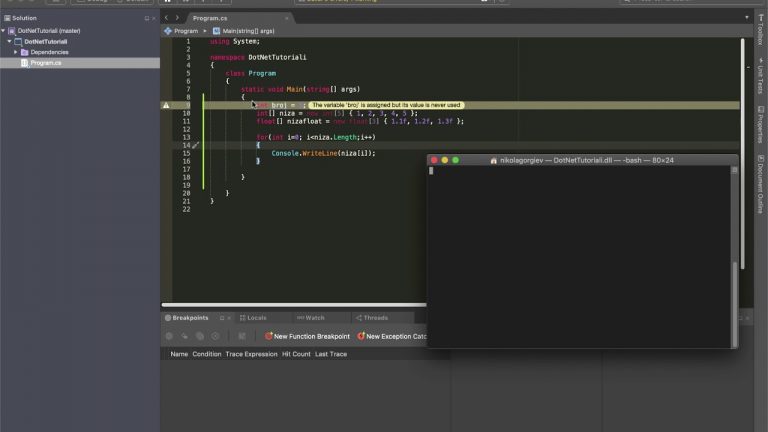
Task: Close the bash terminal window
Action: 434,160
